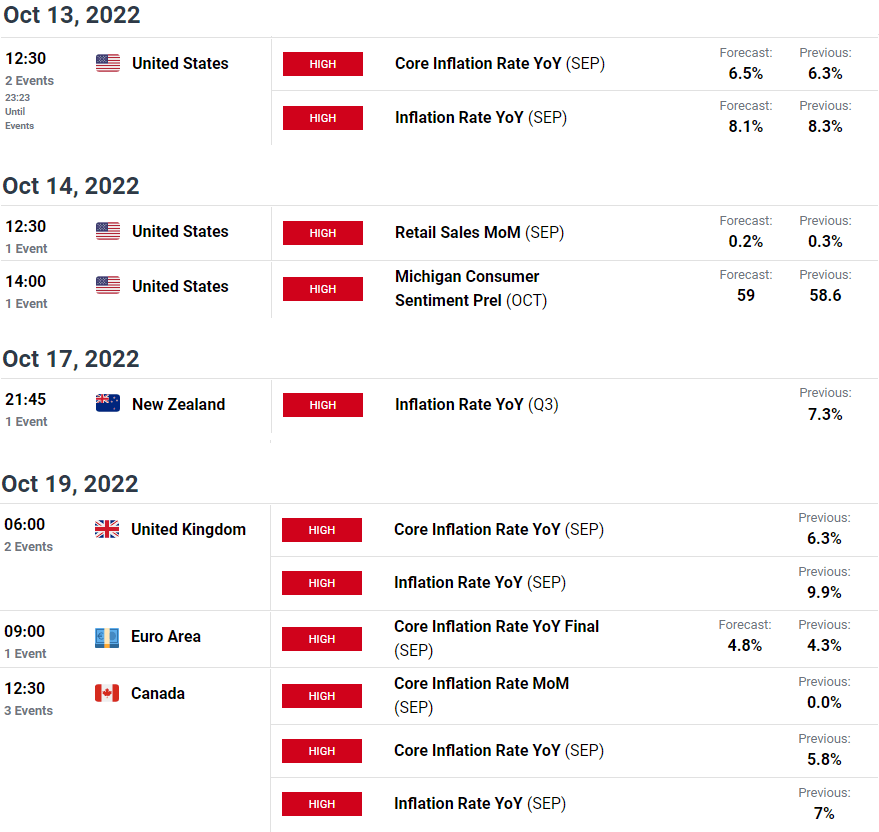Open the Canada Core Inflation Rate MoM event
The width and height of the screenshot is (879, 832).
click(482, 695)
